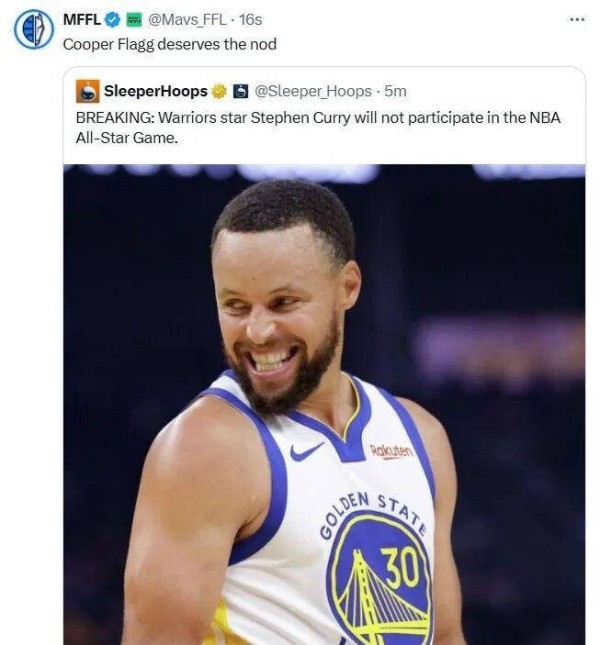The height and width of the screenshot is (645, 600).
Task: Click the @Mavs_FFL handle
Action: (185, 19)
